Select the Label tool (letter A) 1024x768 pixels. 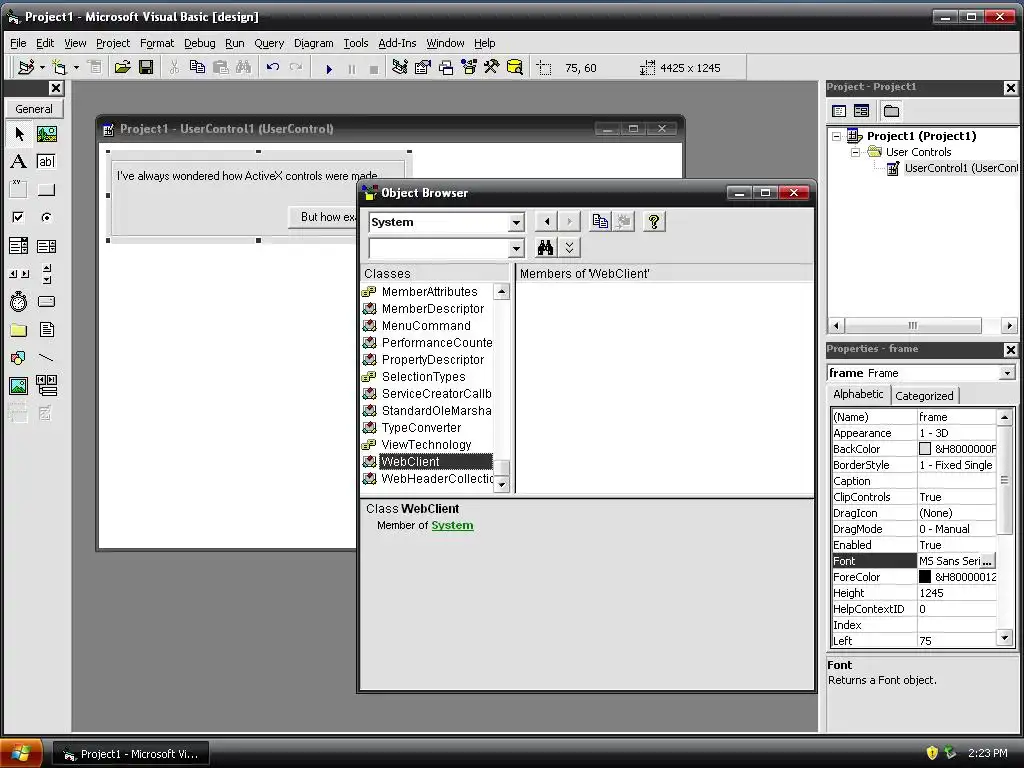19,161
